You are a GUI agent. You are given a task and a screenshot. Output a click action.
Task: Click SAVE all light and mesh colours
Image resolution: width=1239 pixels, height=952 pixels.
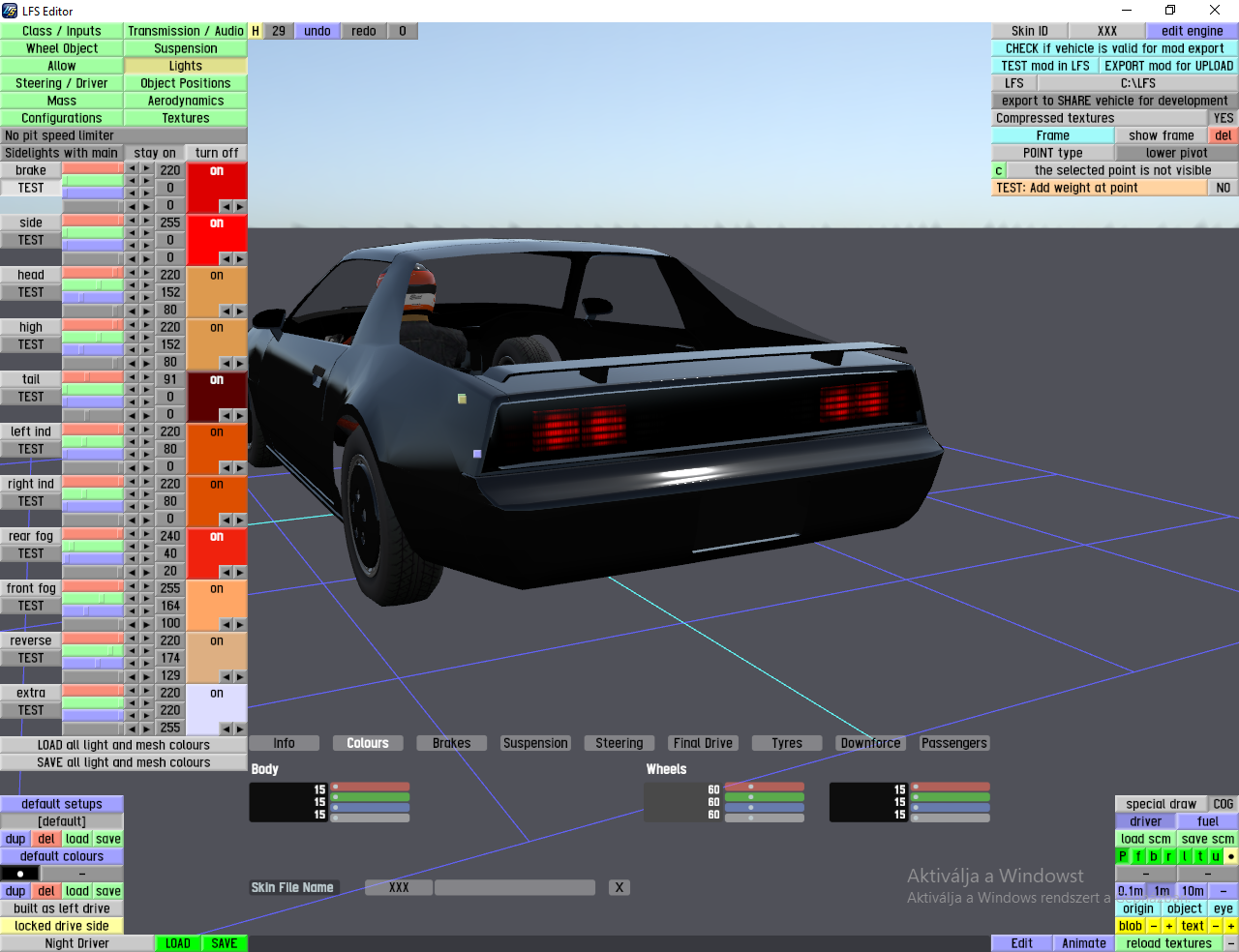124,762
